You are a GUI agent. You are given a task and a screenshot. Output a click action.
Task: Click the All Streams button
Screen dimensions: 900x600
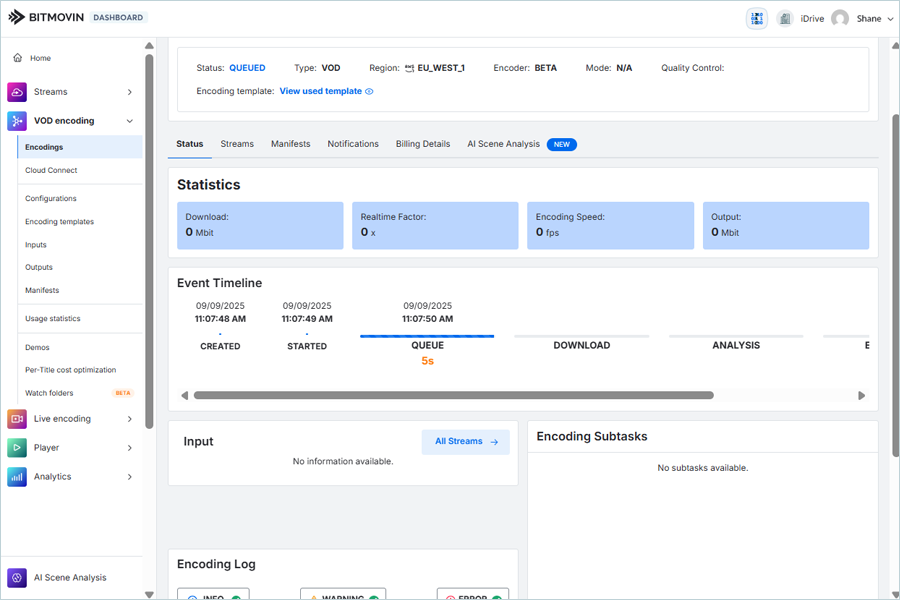pyautogui.click(x=465, y=442)
